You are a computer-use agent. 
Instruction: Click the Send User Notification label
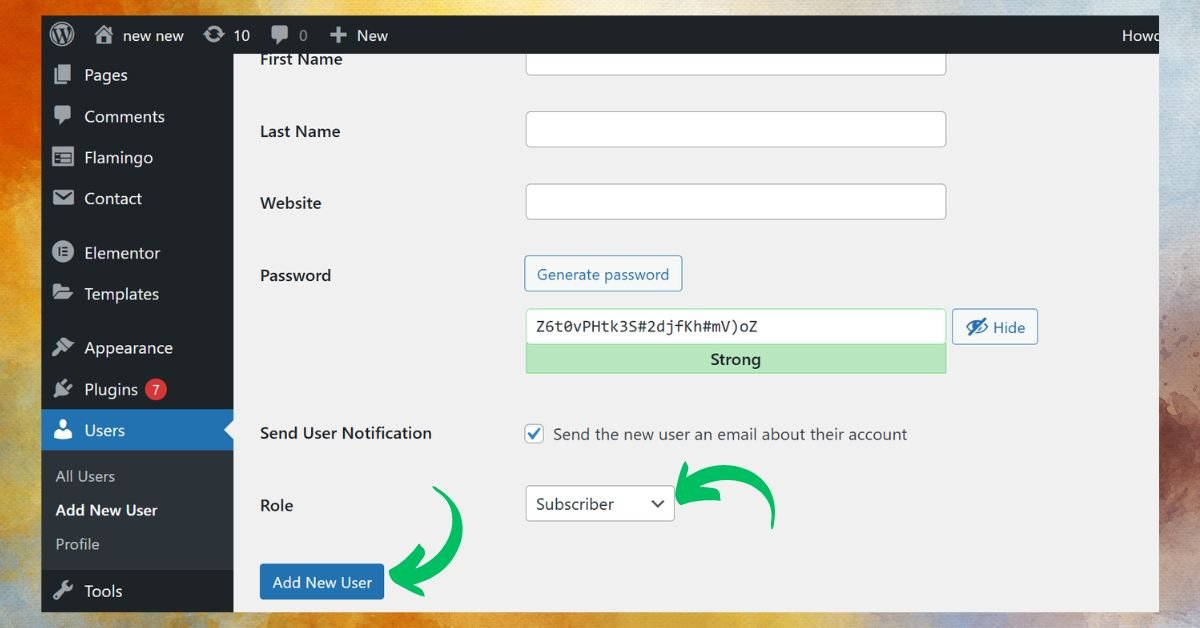(346, 433)
